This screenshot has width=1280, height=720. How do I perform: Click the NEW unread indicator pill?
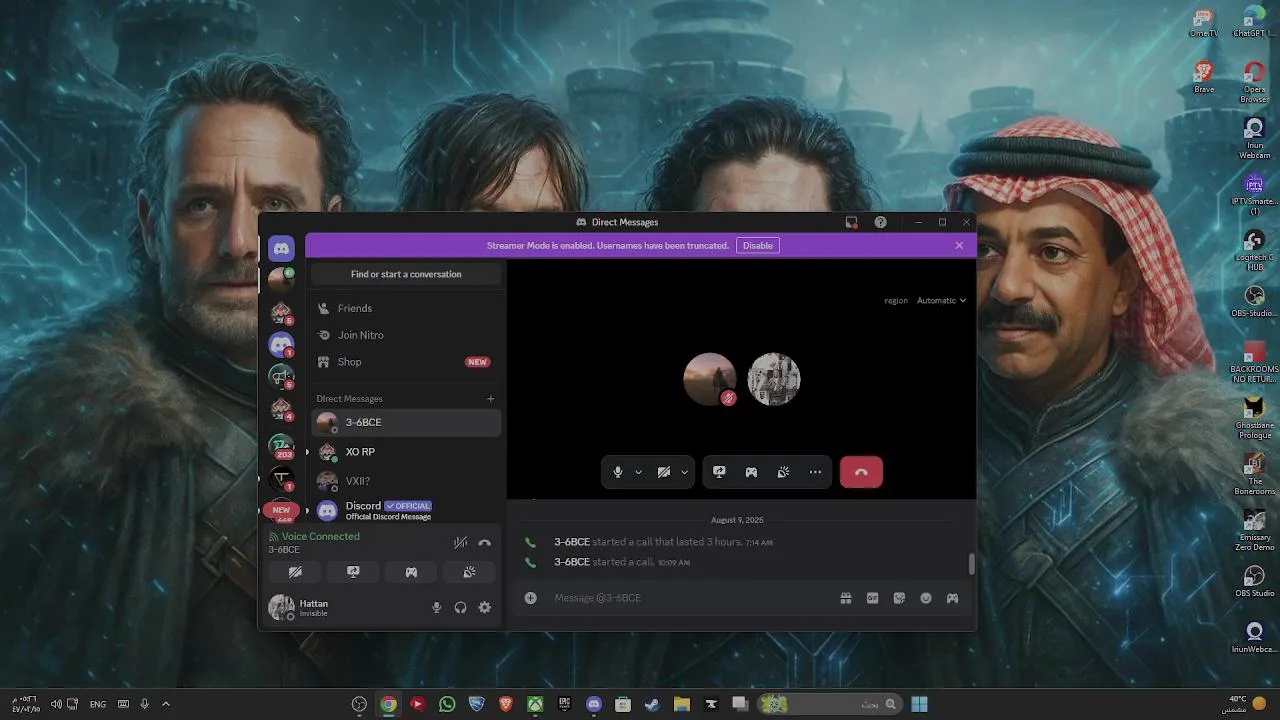(281, 510)
